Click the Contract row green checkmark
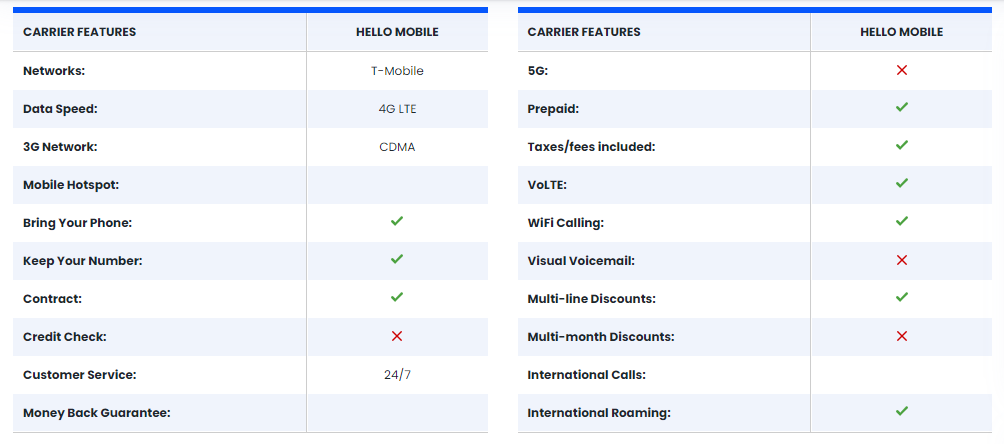The height and width of the screenshot is (444, 1004). (397, 297)
